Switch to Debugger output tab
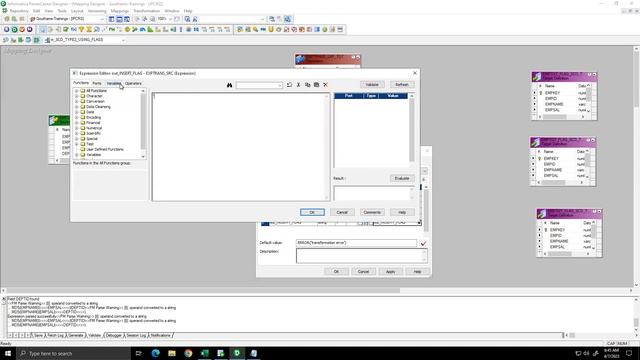The image size is (640, 360). click(113, 335)
